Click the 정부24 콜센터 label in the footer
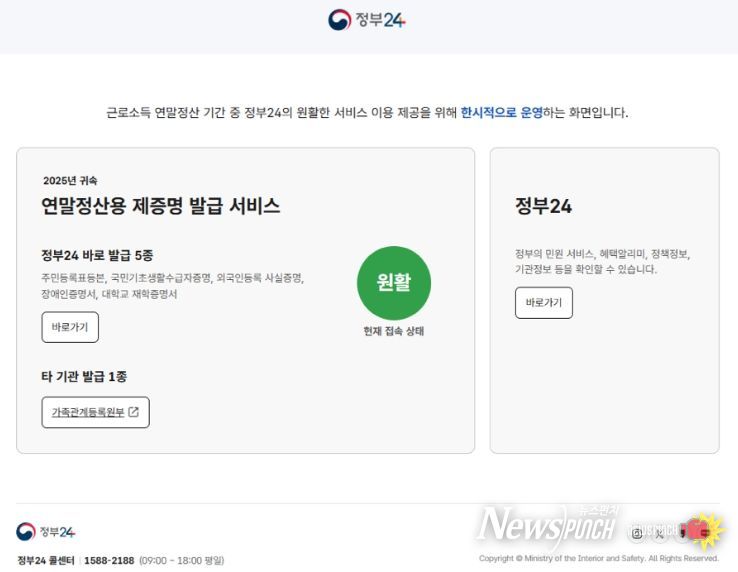This screenshot has width=738, height=572. click(x=46, y=561)
